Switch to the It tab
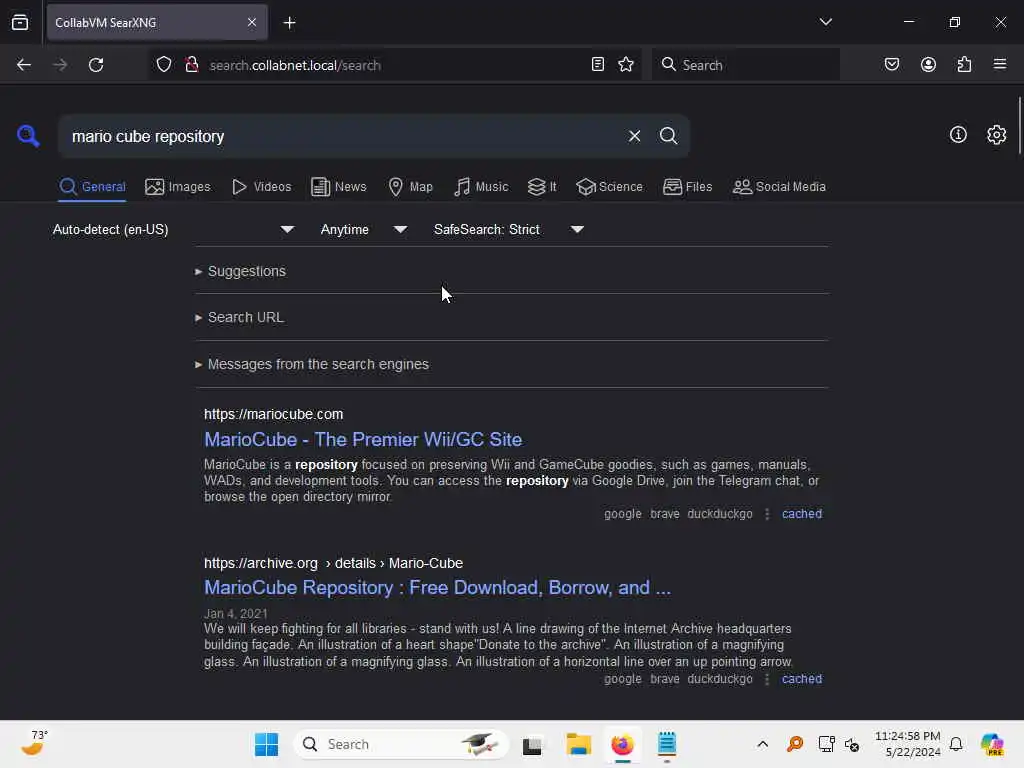 pos(542,187)
